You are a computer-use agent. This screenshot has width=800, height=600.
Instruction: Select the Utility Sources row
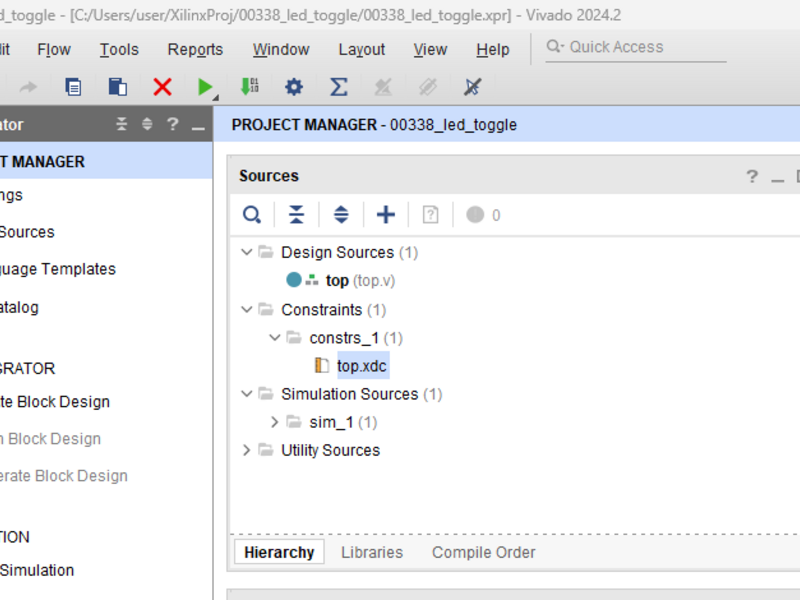[331, 450]
